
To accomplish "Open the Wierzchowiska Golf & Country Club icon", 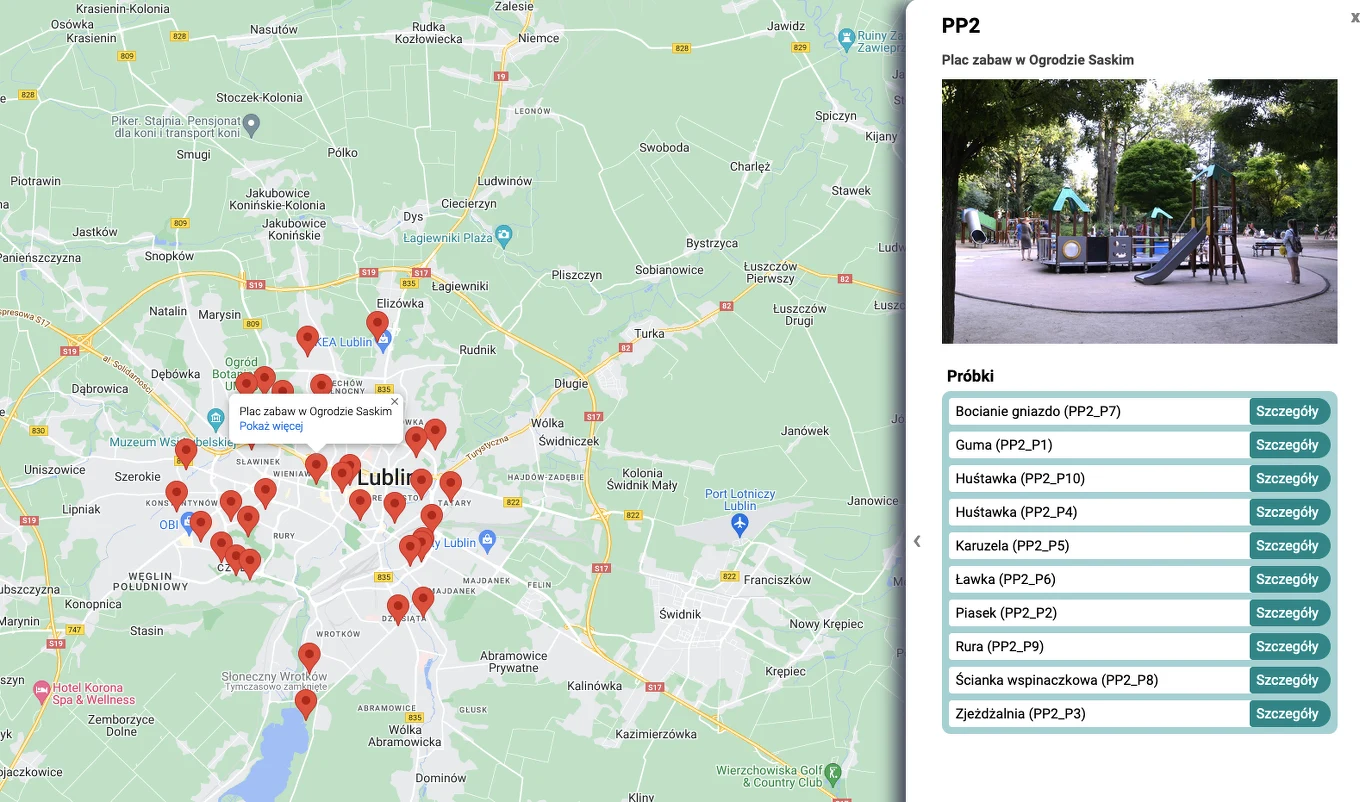I will coord(832,773).
